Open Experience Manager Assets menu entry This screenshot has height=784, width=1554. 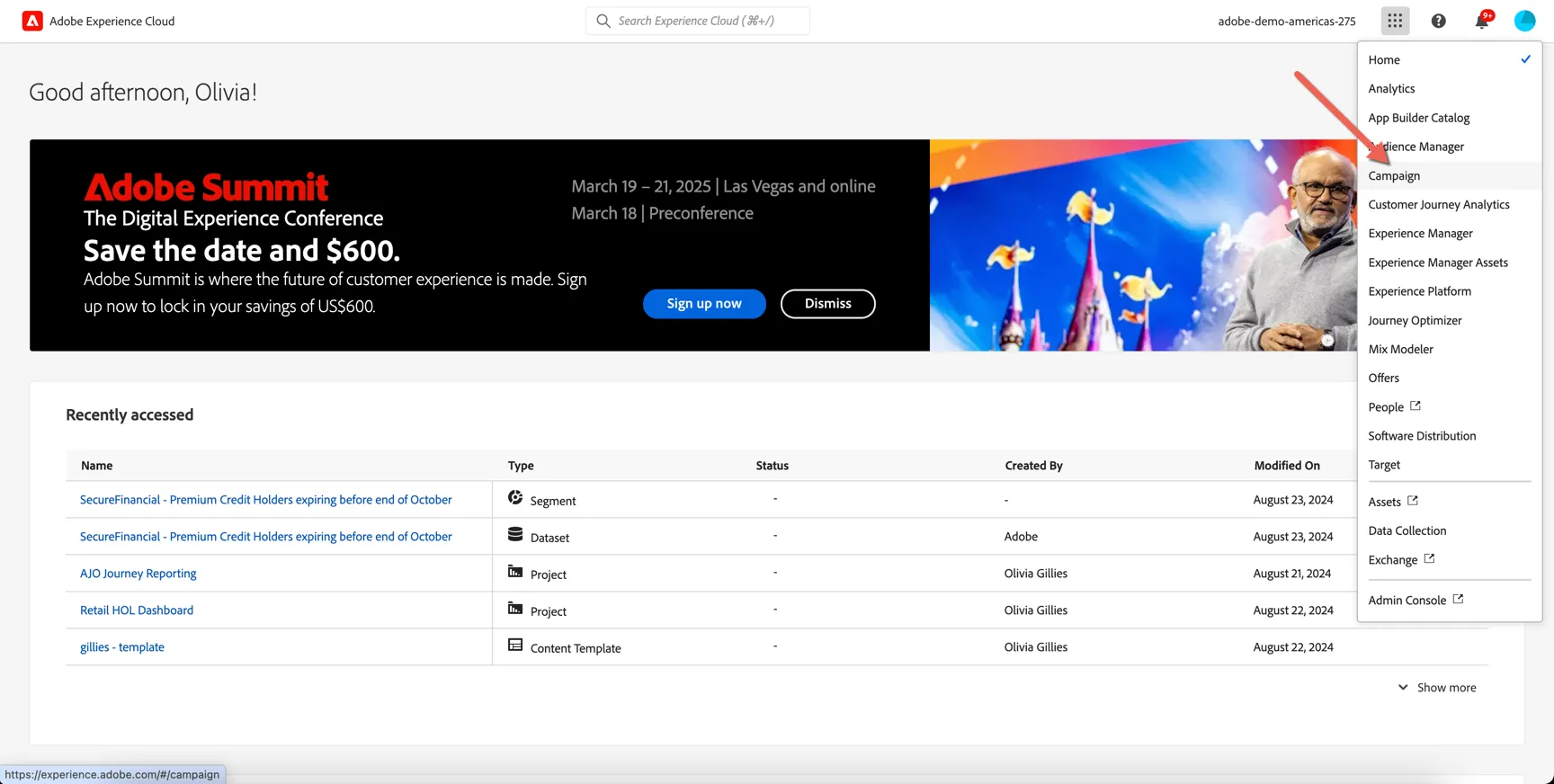(1450, 263)
